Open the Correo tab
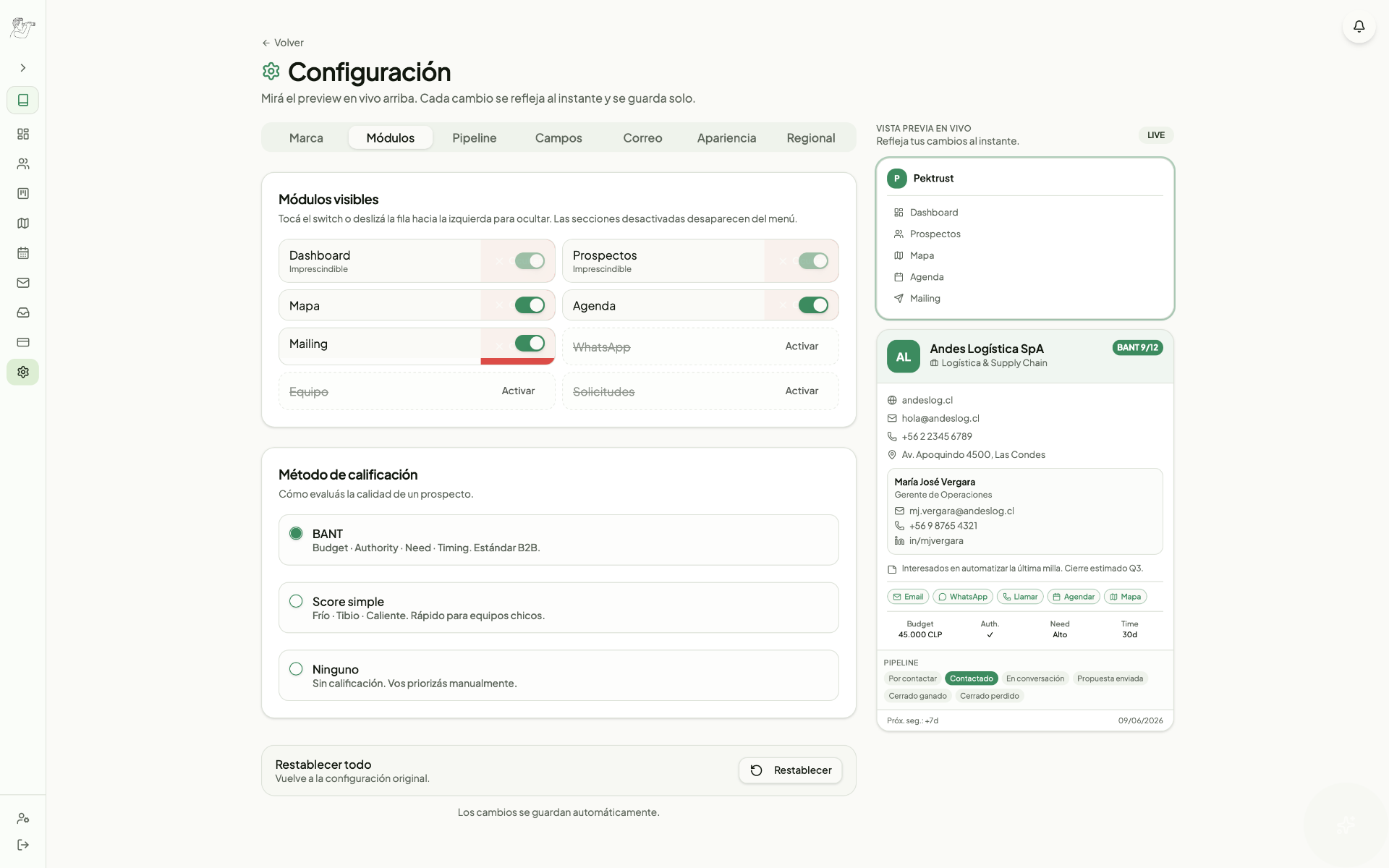 tap(642, 137)
